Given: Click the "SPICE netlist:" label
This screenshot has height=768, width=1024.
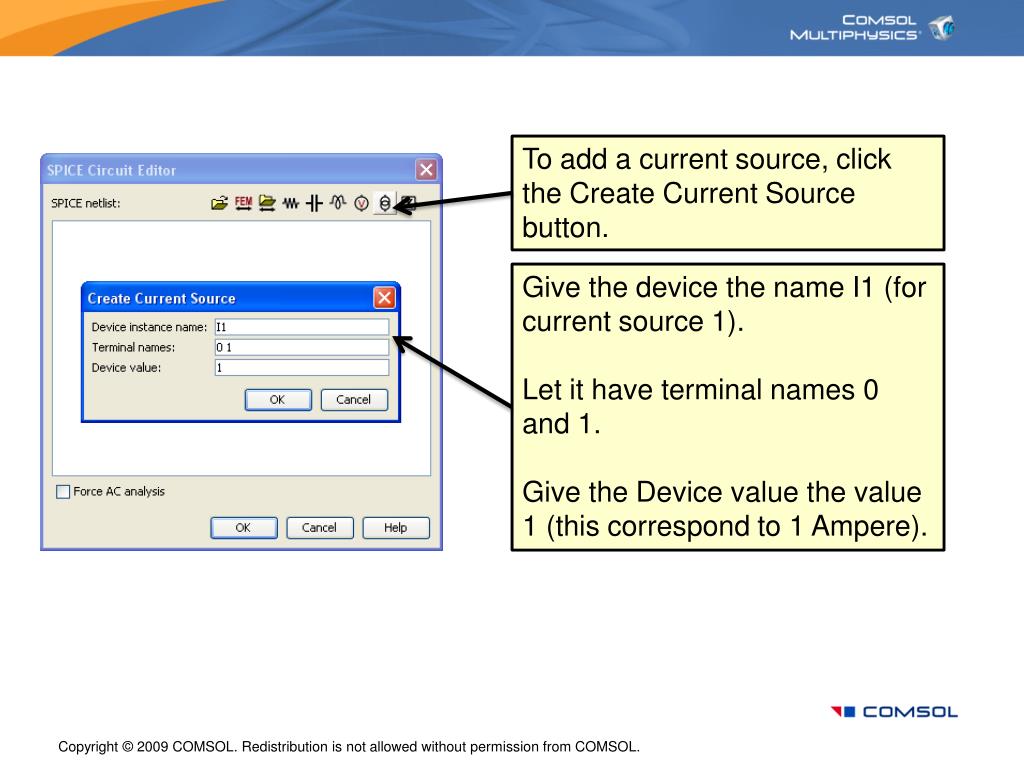Looking at the screenshot, I should (86, 203).
